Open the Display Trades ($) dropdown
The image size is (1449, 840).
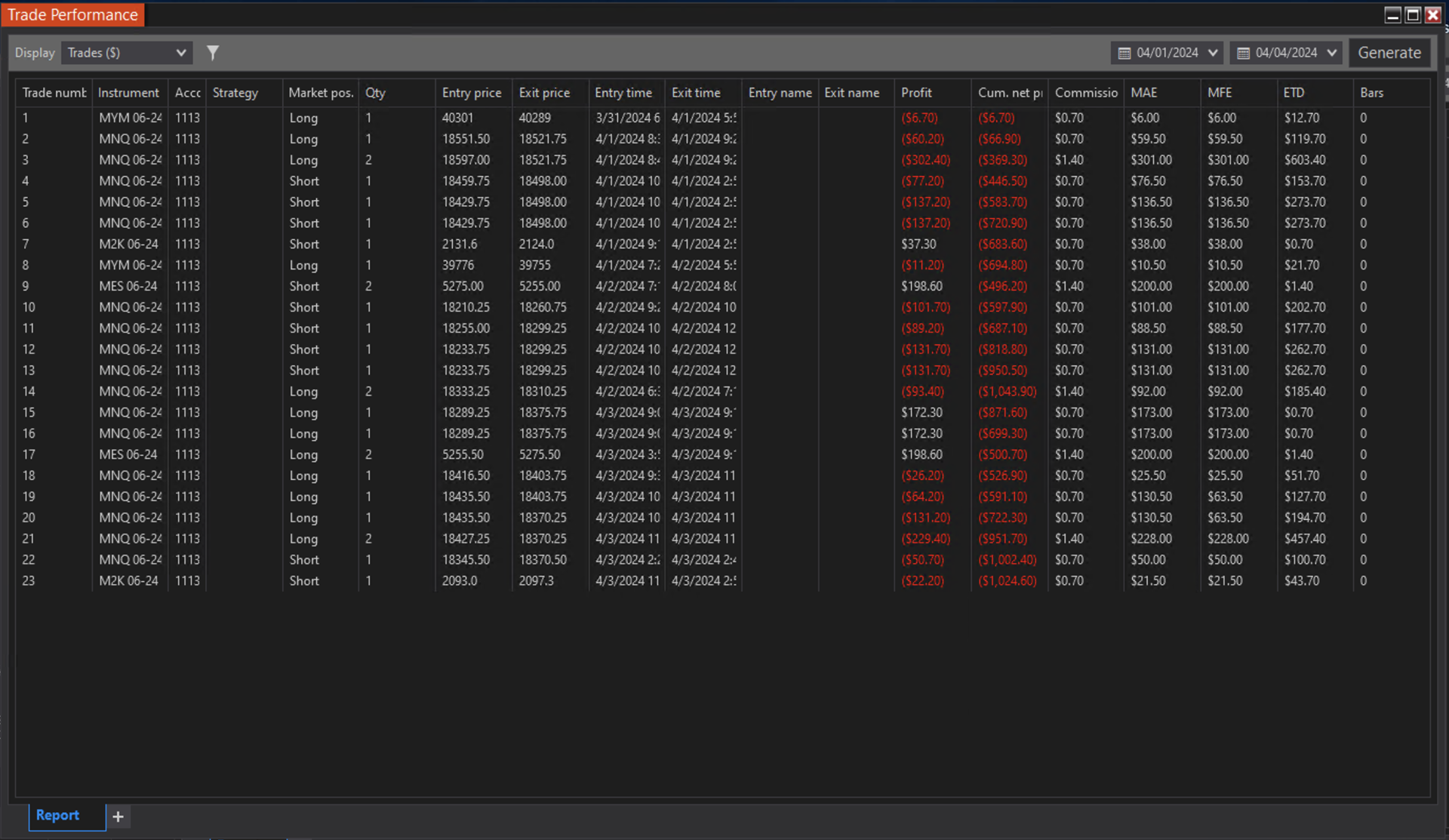point(126,53)
